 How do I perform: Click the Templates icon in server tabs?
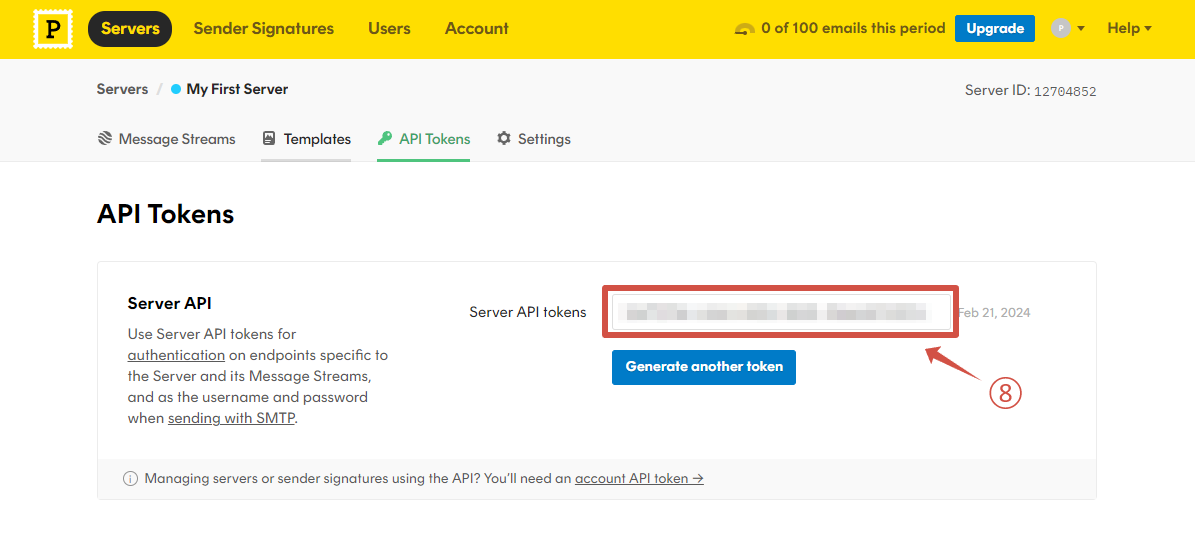[x=269, y=139]
